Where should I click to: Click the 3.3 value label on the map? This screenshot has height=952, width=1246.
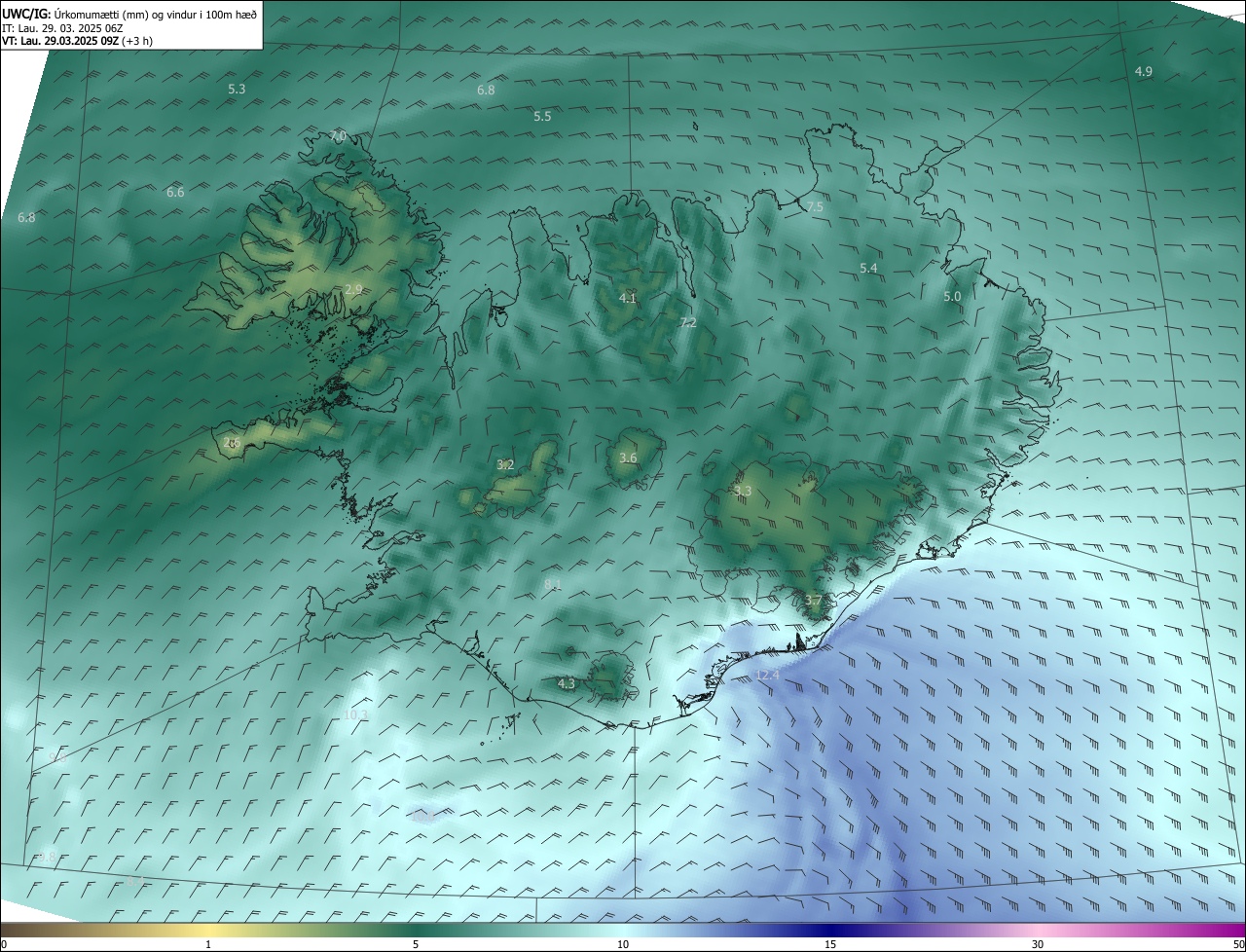[743, 491]
